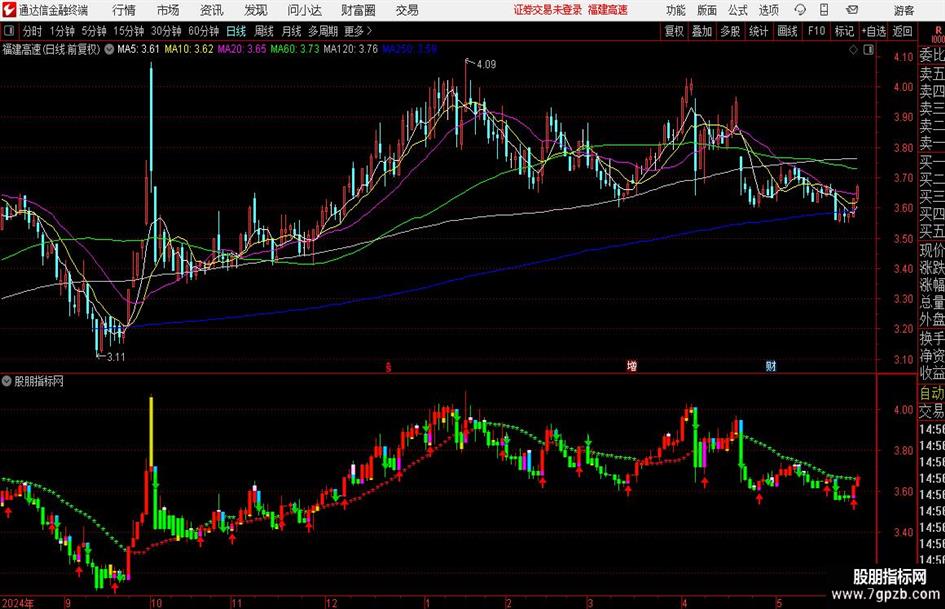
Task: Click the red R indicator in top-right corner
Action: (x=938, y=30)
